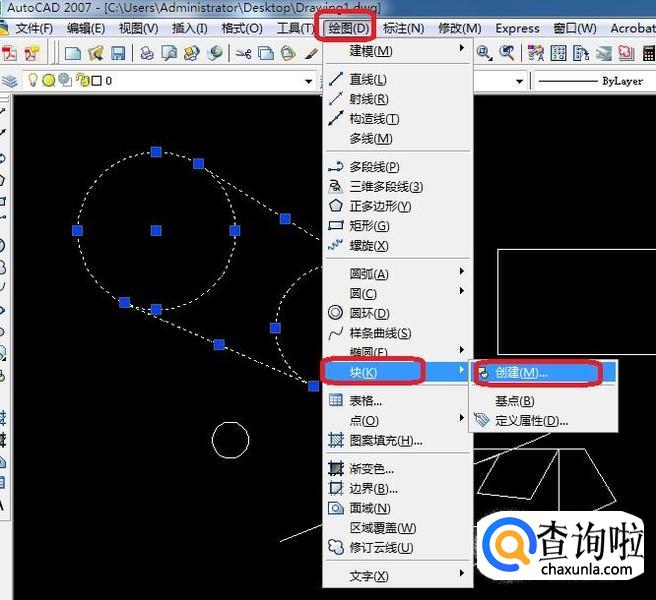656x600 pixels.
Task: Open the Layer Properties Manager icon
Action: tap(10, 80)
